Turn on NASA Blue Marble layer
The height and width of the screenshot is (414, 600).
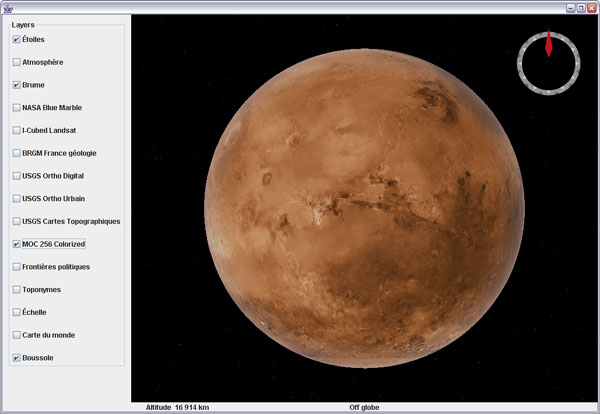click(16, 108)
